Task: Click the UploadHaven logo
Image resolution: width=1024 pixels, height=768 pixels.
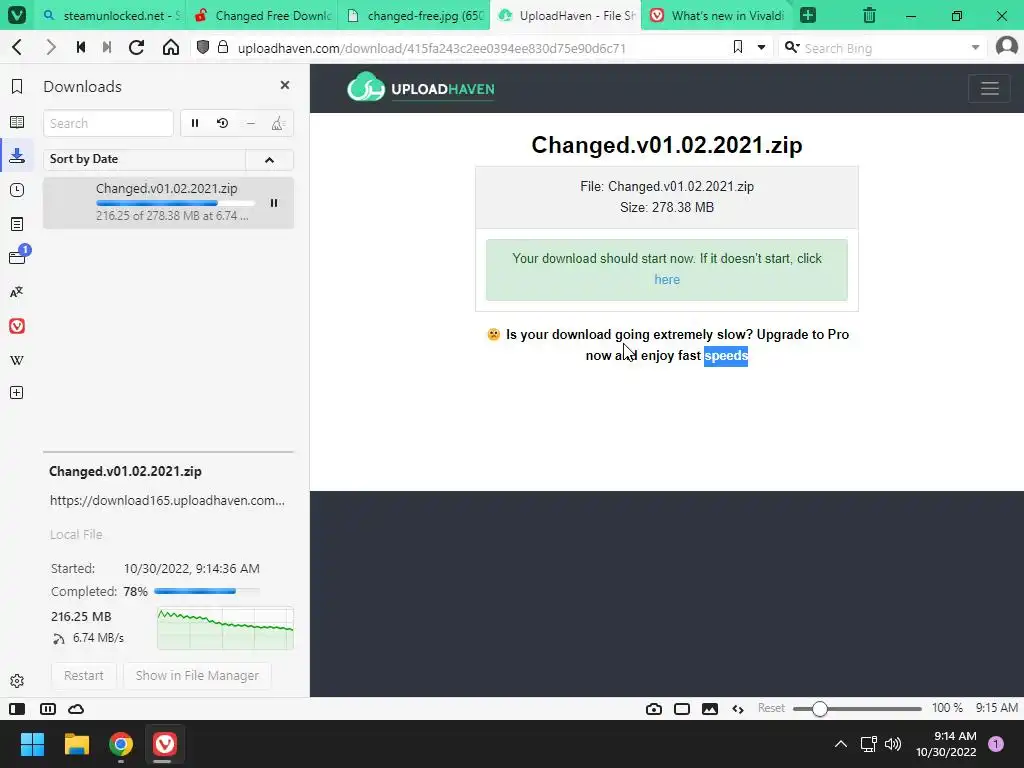Action: tap(421, 88)
